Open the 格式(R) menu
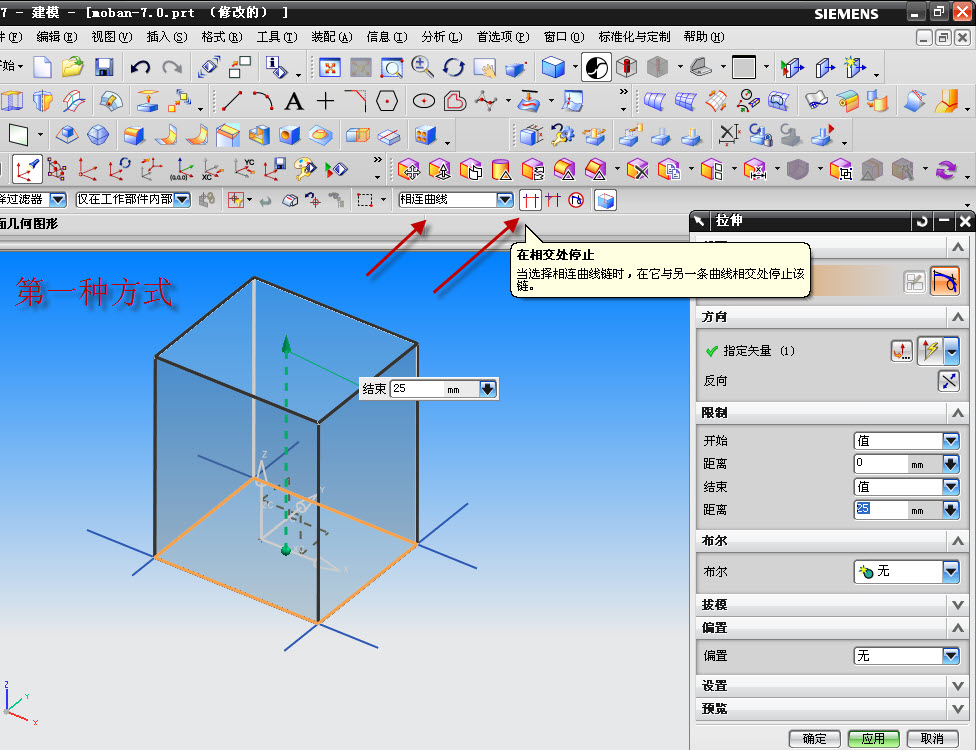The height and width of the screenshot is (750, 976). point(222,37)
